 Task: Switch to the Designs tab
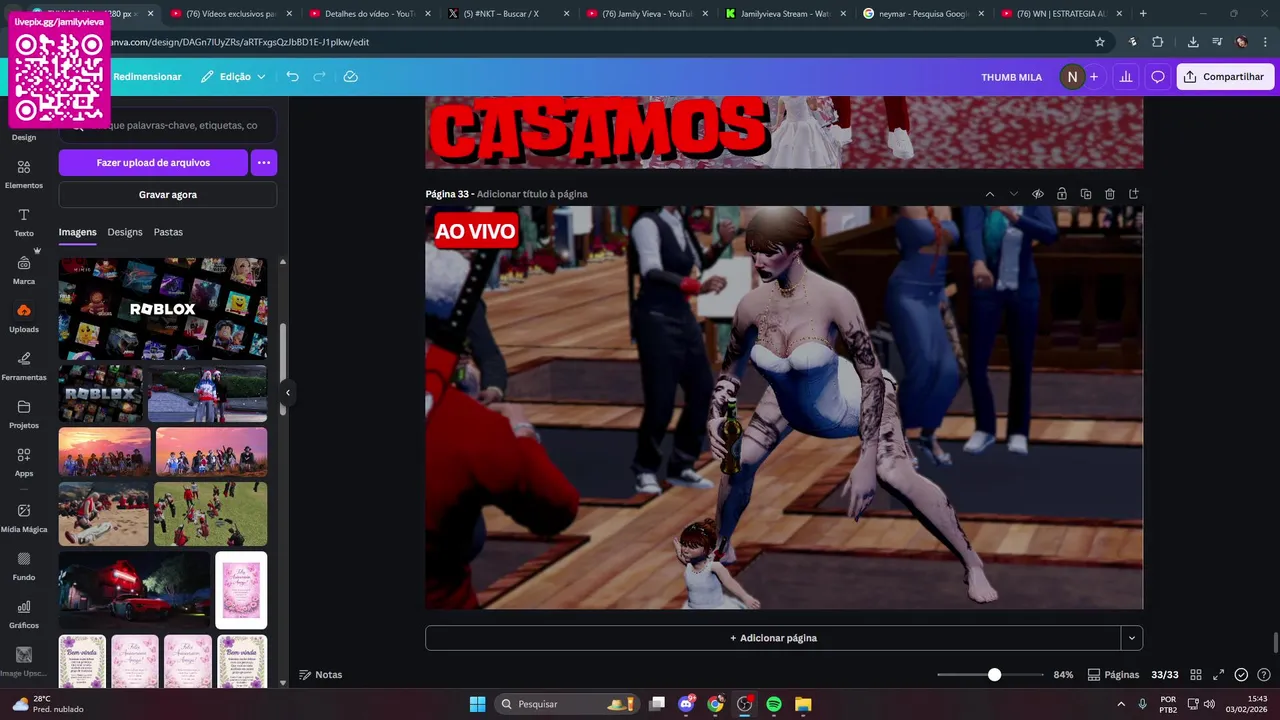pyautogui.click(x=125, y=232)
